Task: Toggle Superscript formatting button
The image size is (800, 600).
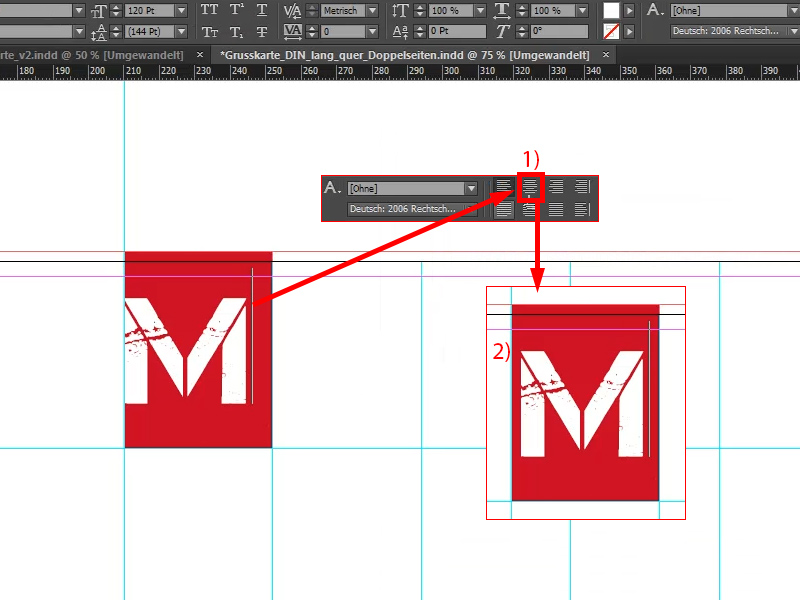Action: [236, 10]
